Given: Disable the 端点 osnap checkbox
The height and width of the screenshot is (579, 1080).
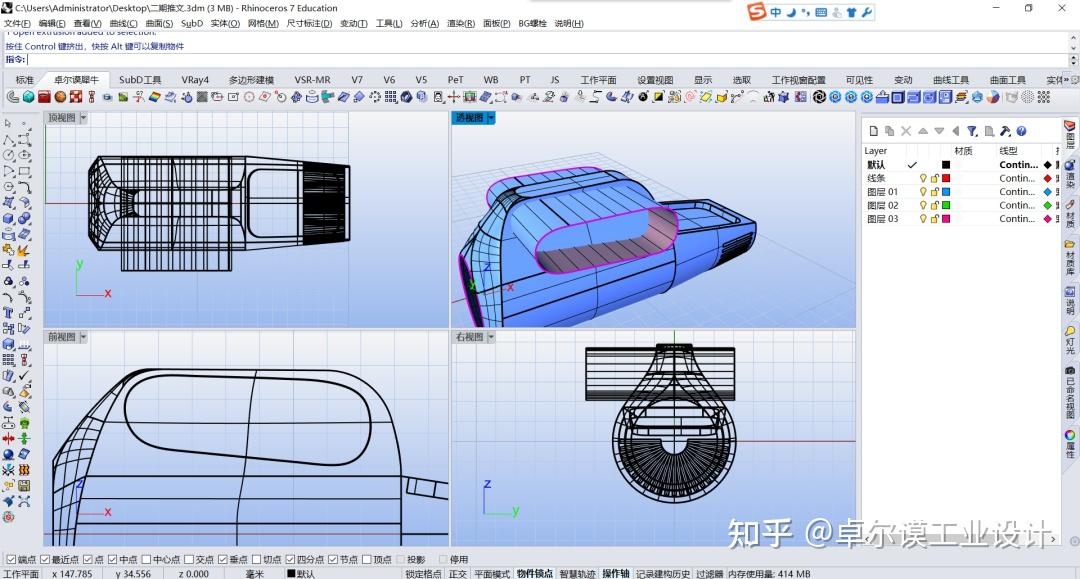Looking at the screenshot, I should pos(9,560).
